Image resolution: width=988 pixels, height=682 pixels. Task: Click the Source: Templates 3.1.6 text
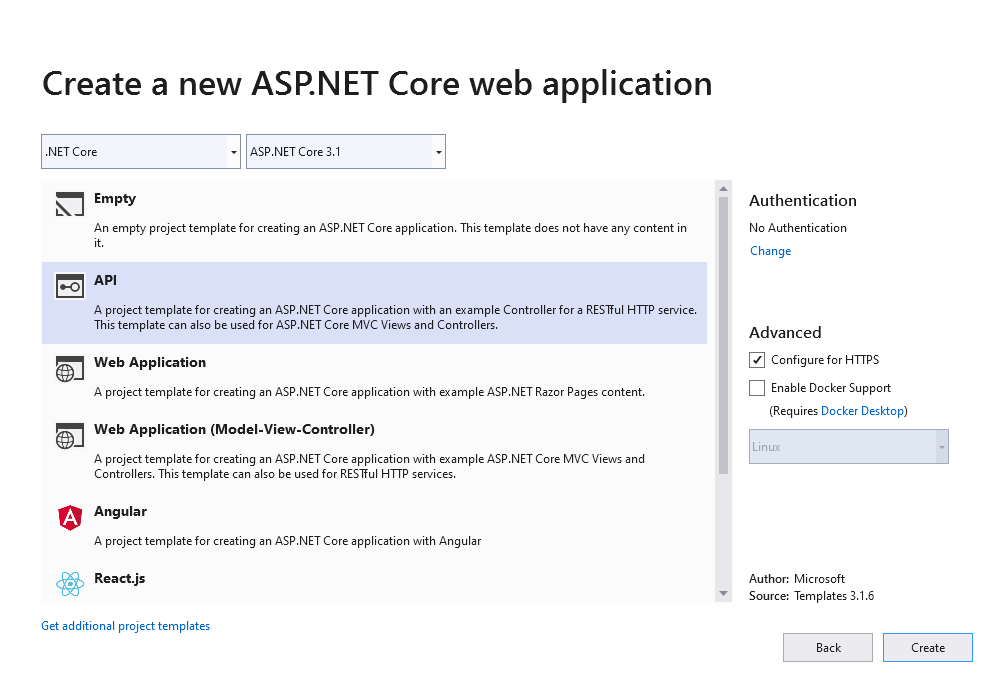pos(811,596)
